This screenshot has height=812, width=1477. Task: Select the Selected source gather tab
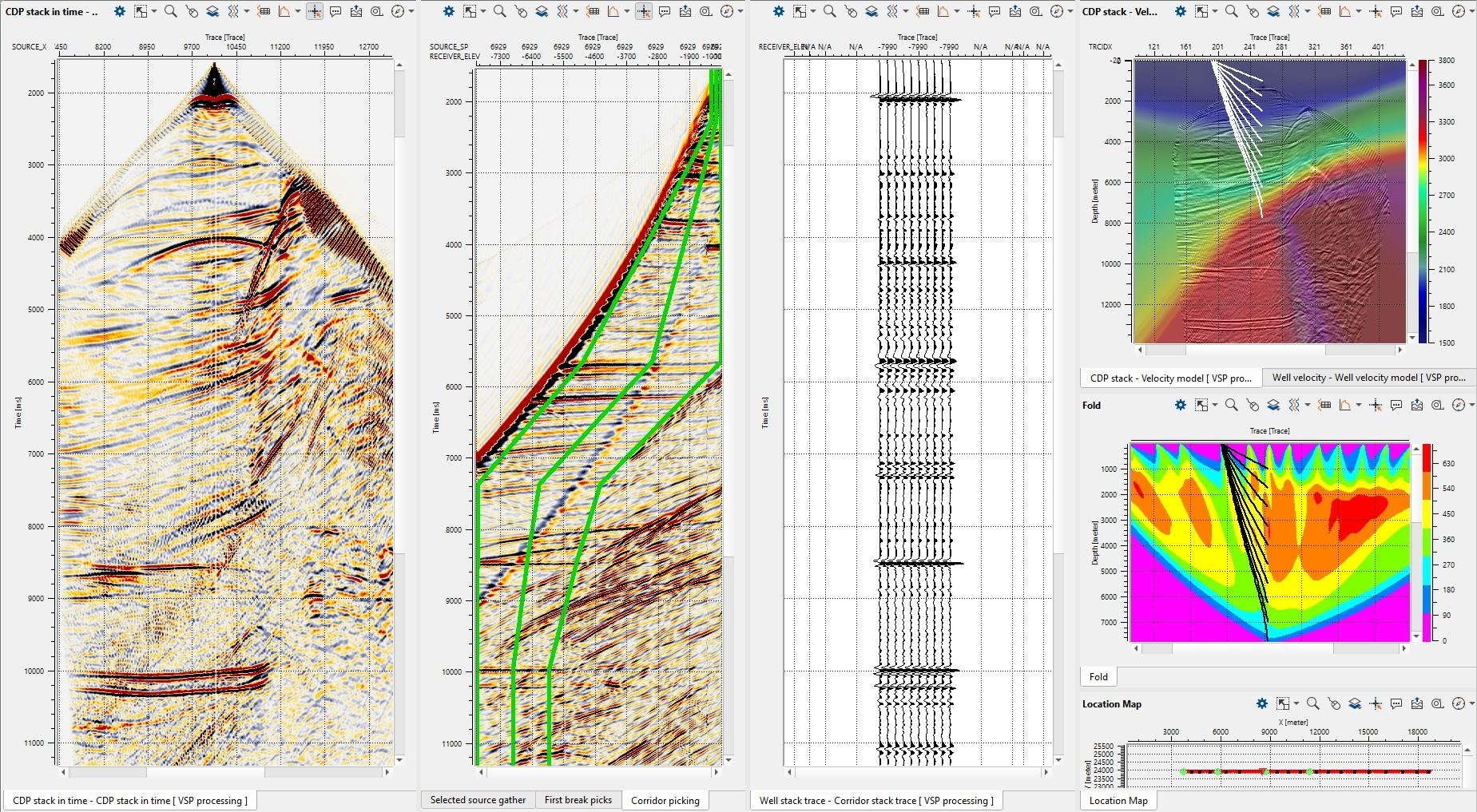(x=478, y=800)
